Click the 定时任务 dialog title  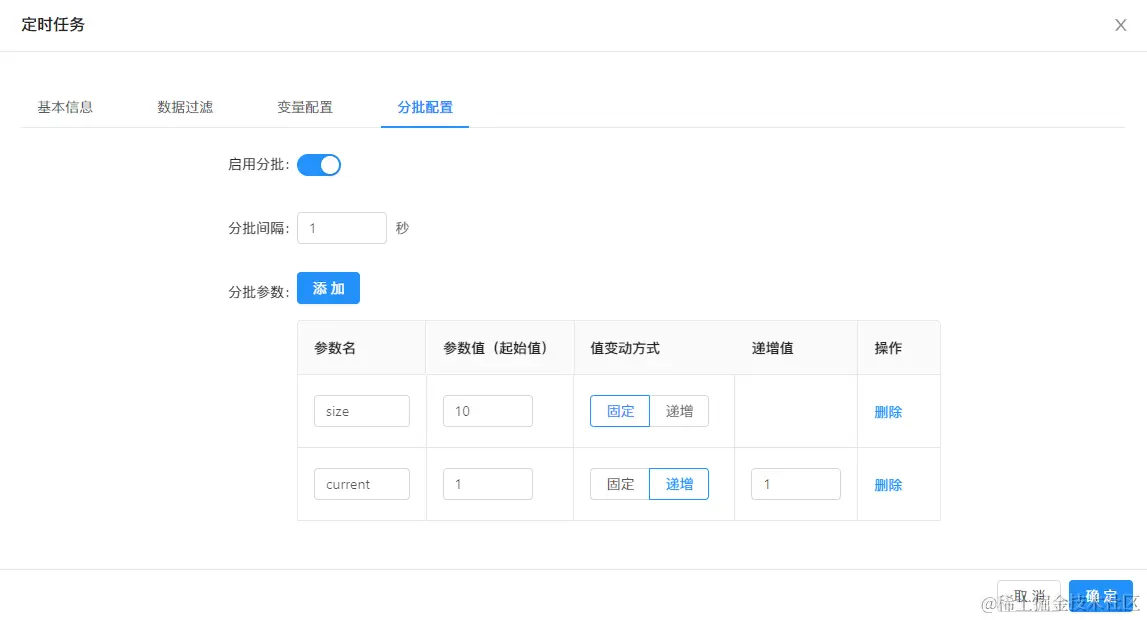point(53,24)
